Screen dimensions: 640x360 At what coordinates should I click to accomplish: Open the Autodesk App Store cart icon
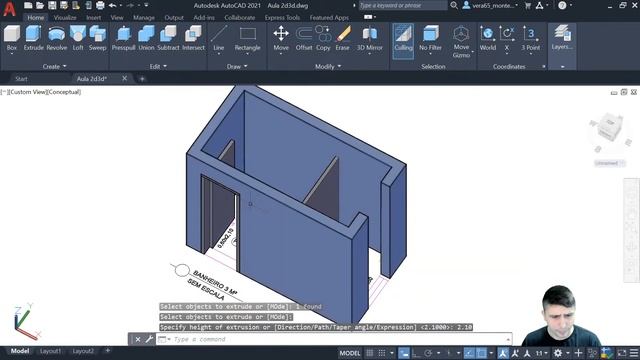(527, 5)
